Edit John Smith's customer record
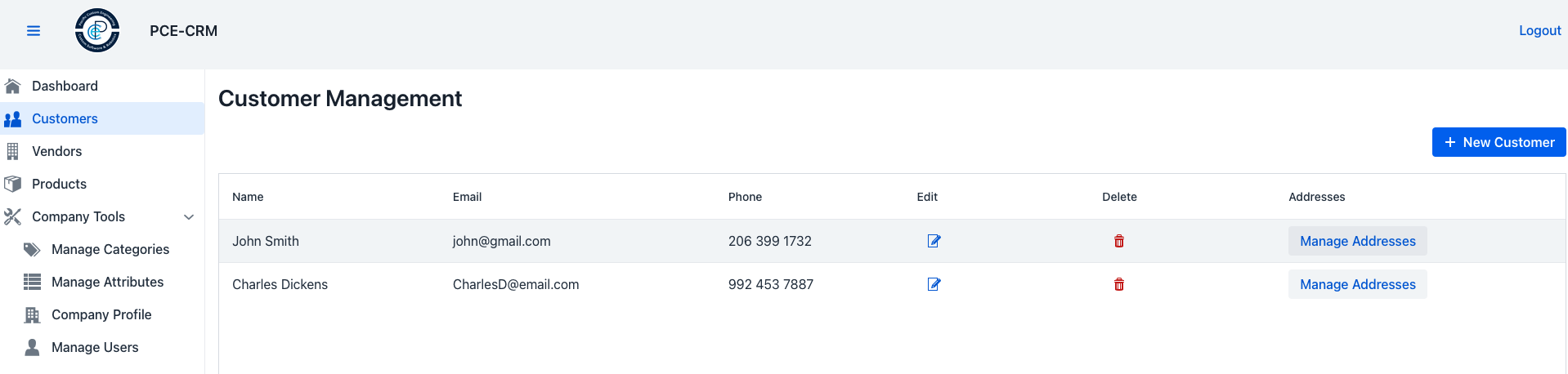Screen dimensions: 1568x374 pyautogui.click(x=934, y=241)
